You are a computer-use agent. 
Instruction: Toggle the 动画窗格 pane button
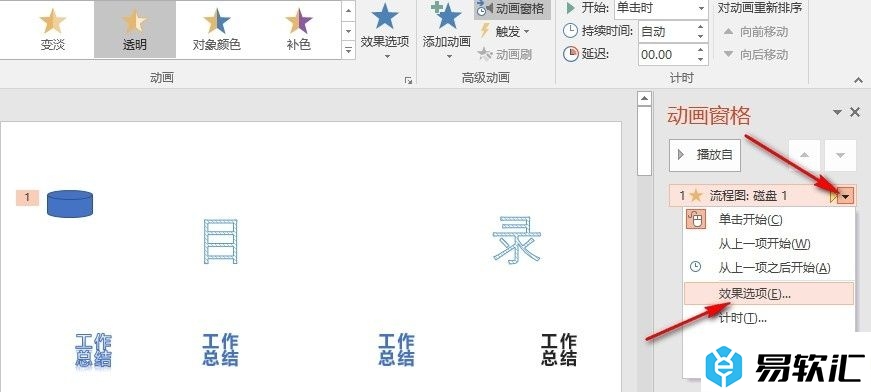512,8
